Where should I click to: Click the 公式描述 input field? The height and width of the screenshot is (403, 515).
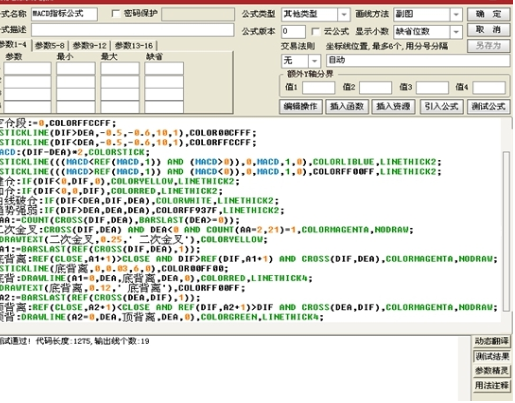pos(133,30)
